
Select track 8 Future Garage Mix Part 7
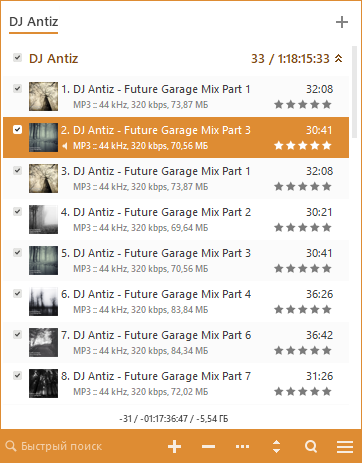[176, 384]
